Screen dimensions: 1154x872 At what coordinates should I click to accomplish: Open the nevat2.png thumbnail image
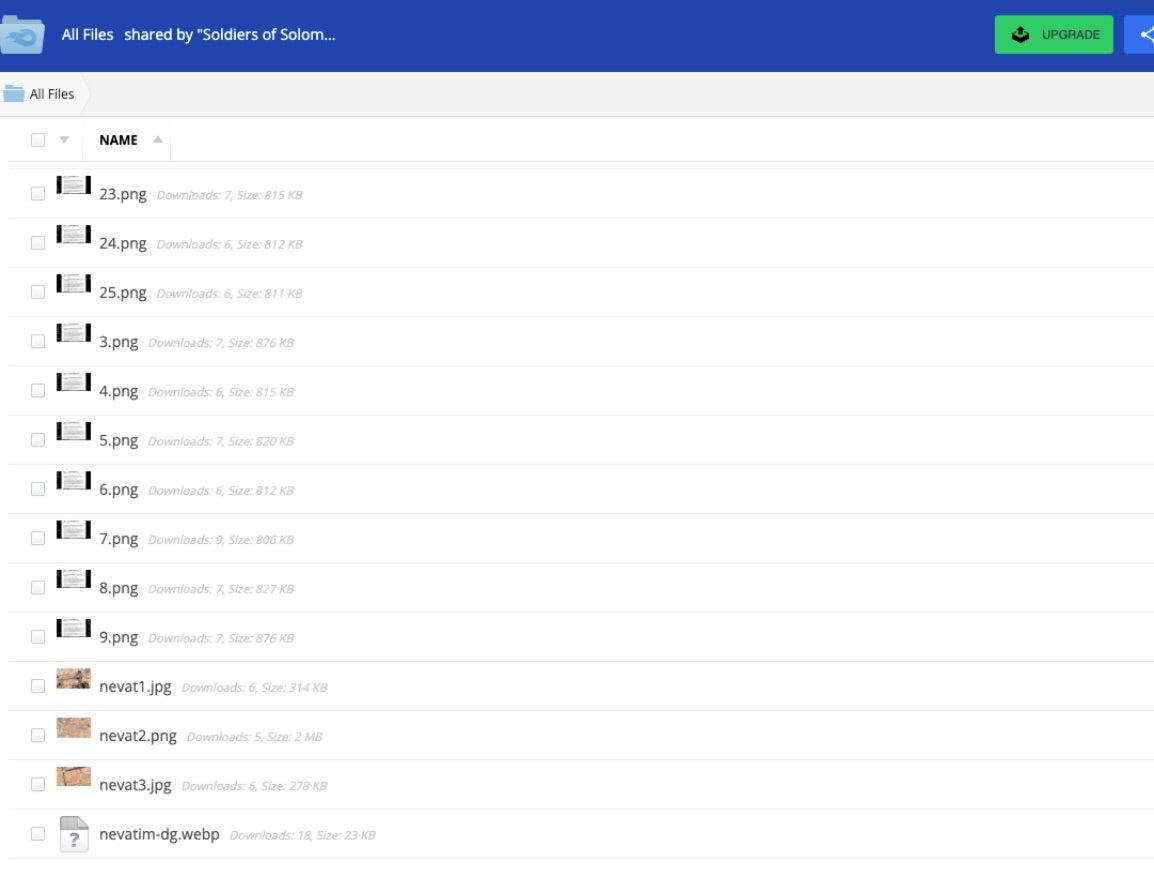tap(74, 729)
